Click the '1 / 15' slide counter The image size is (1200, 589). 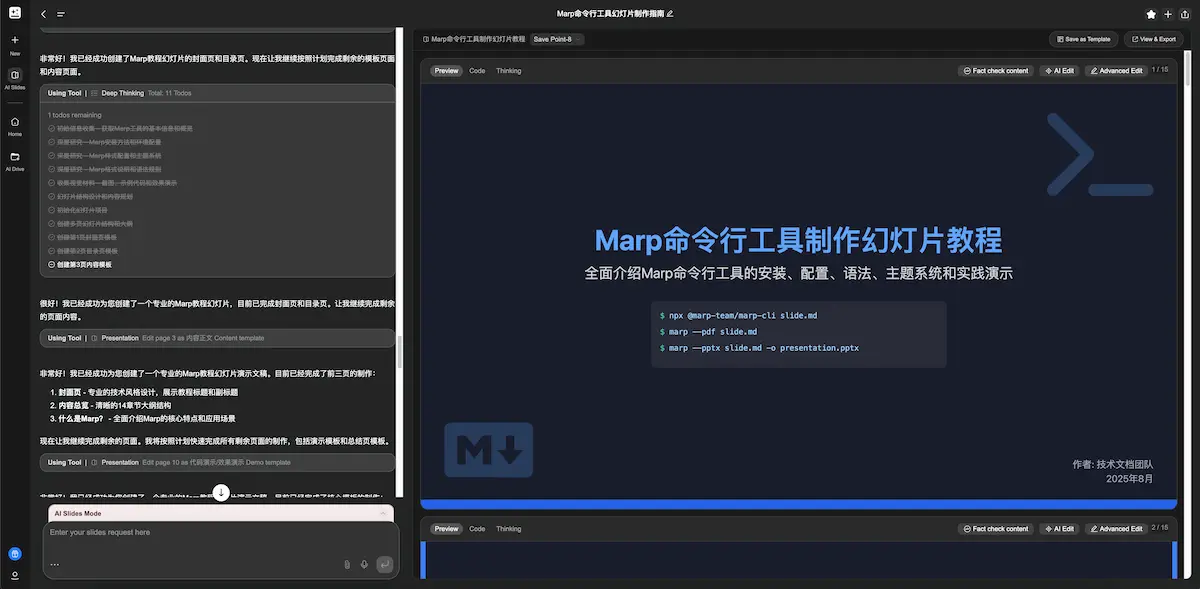pos(1160,70)
